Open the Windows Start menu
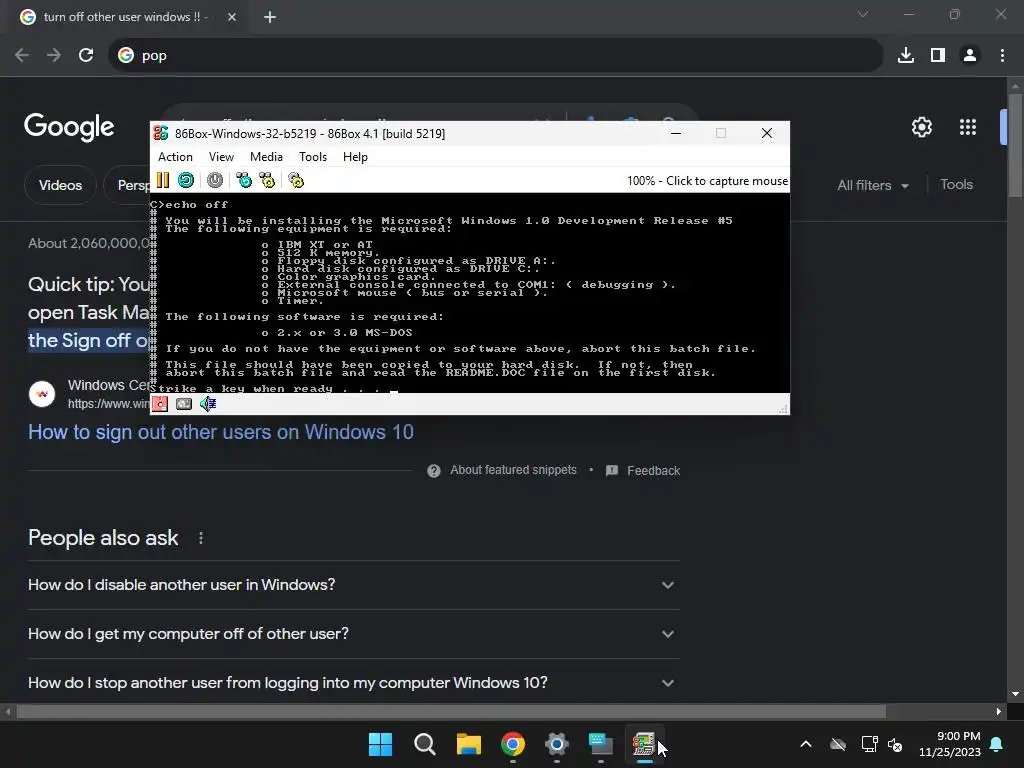 click(x=380, y=744)
